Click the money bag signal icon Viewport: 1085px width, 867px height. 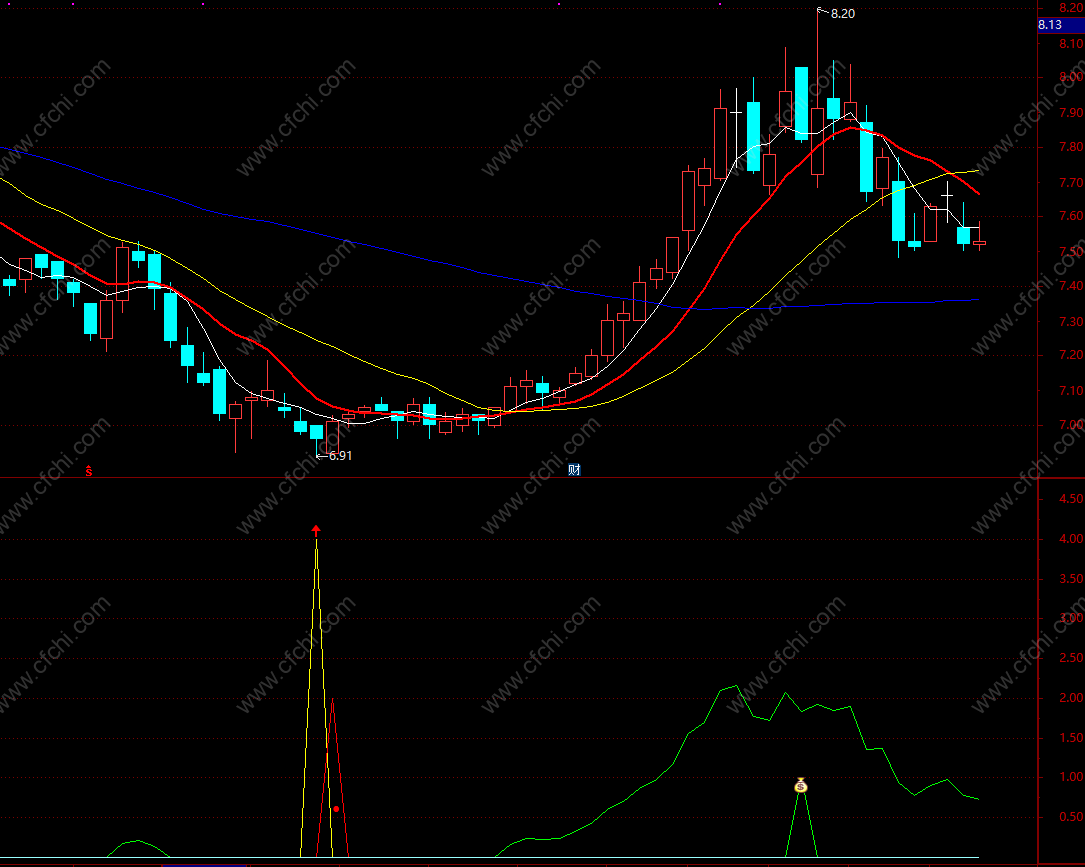[801, 785]
